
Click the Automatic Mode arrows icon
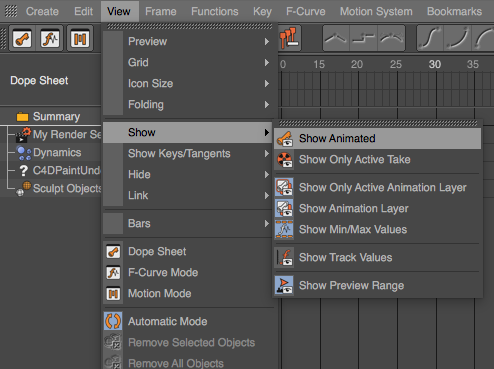tap(113, 321)
